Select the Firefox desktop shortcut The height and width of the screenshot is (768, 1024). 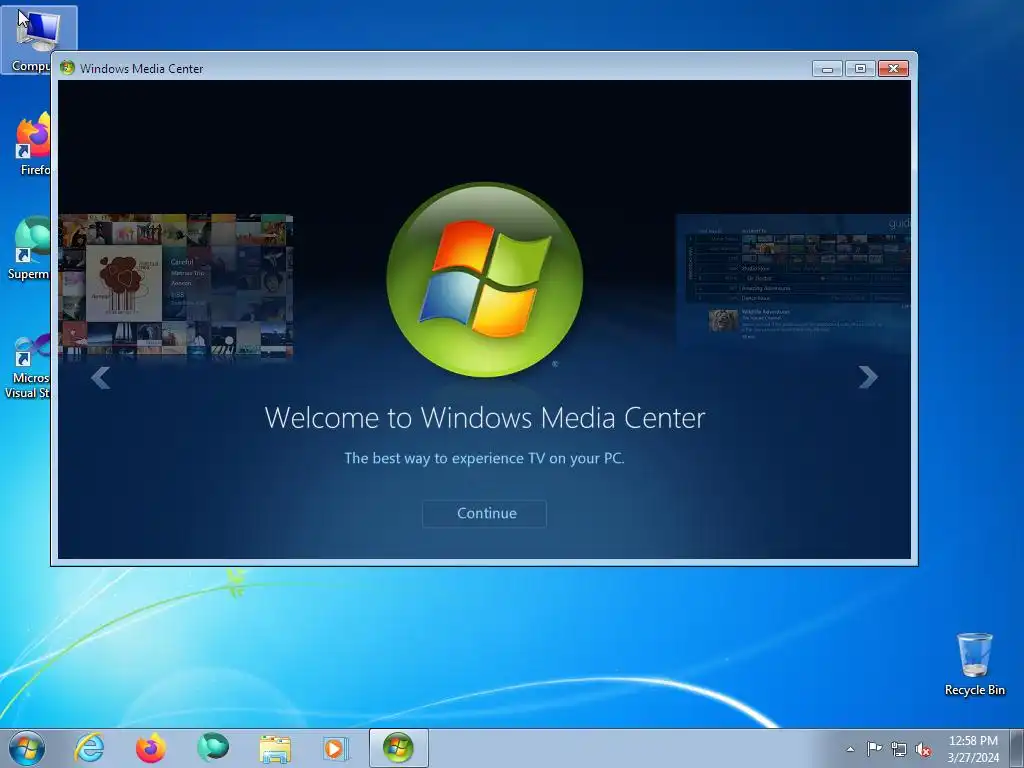pos(31,144)
